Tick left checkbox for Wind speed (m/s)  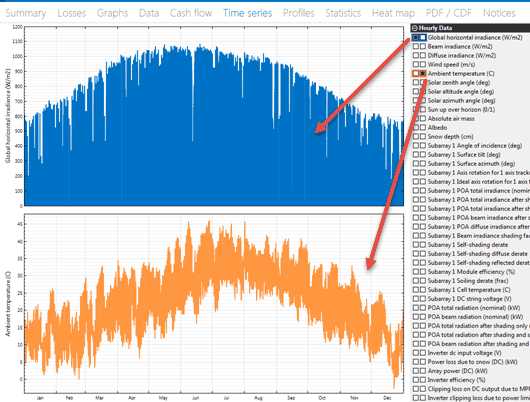pos(416,64)
